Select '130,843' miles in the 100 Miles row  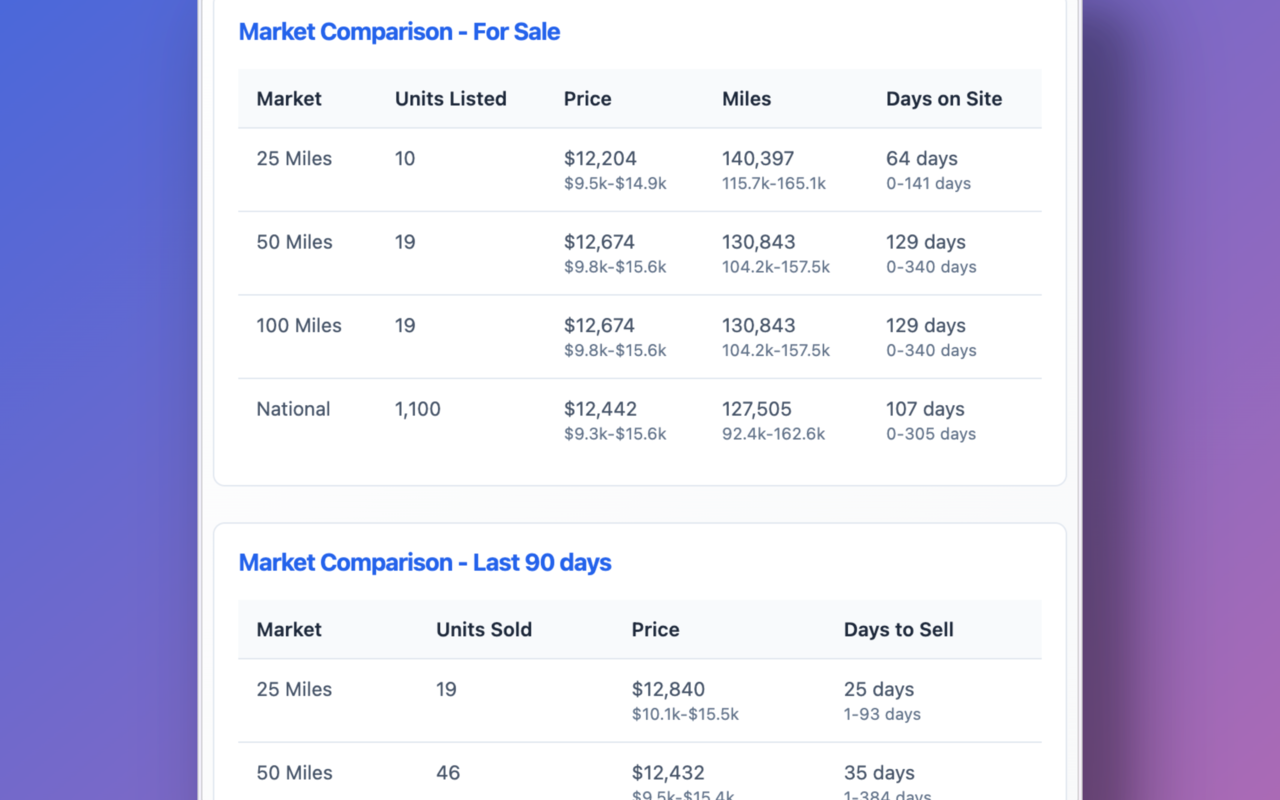click(759, 326)
